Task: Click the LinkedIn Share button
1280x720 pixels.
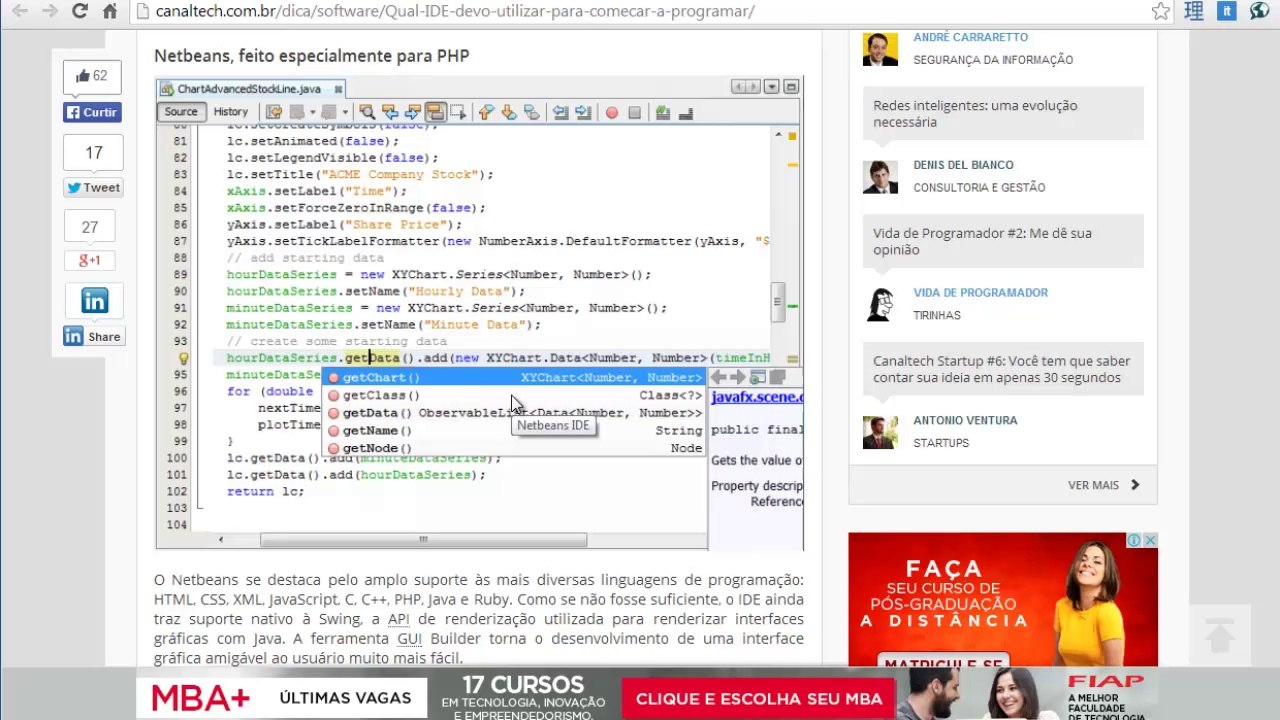Action: point(92,336)
